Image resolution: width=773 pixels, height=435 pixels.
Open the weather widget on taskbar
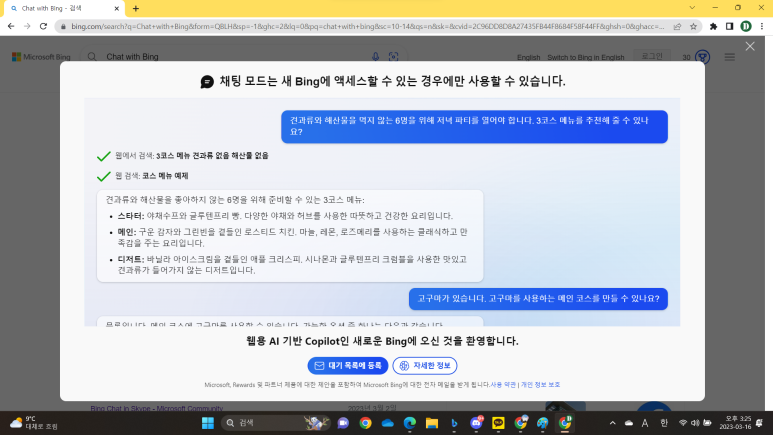[34, 423]
